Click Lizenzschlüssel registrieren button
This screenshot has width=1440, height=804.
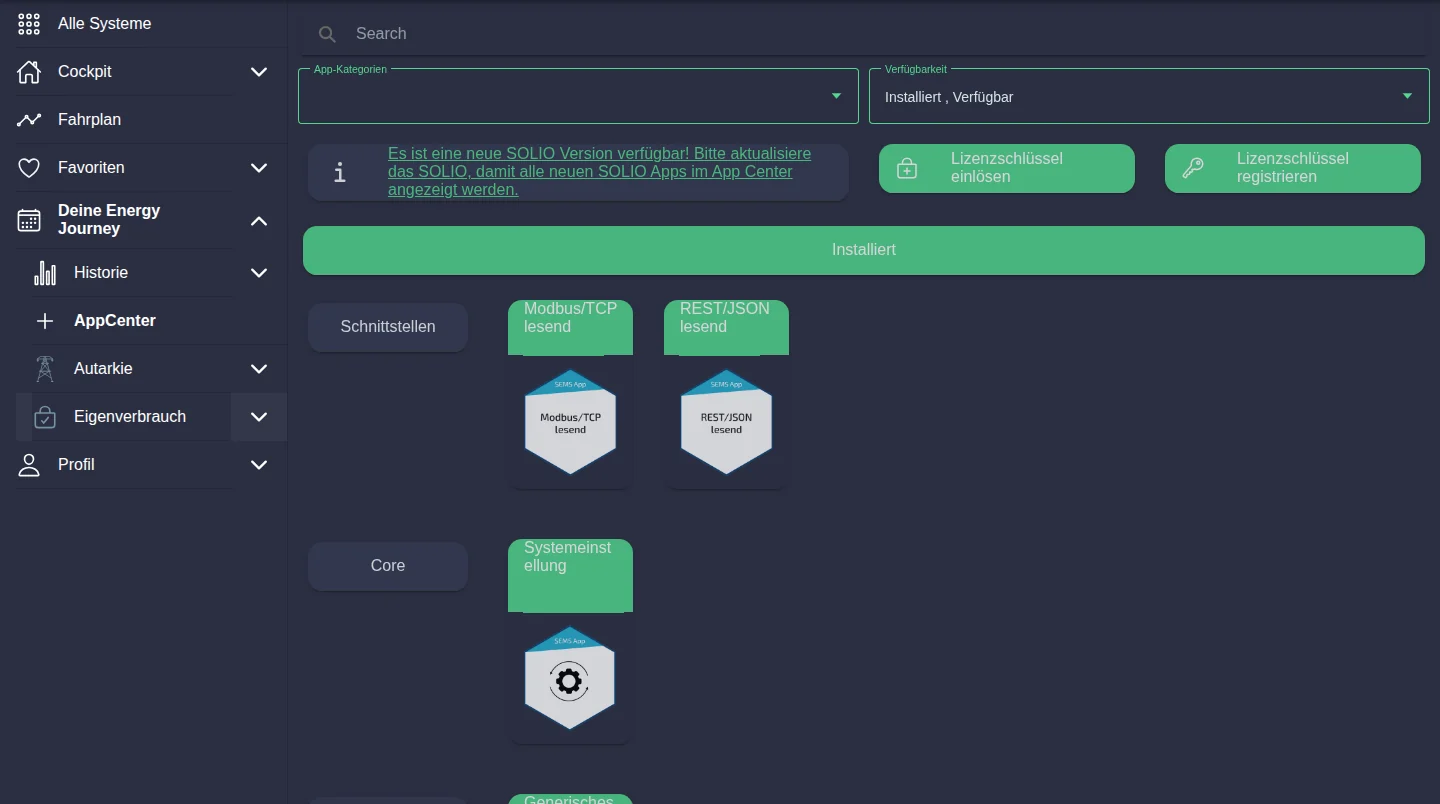click(1293, 168)
